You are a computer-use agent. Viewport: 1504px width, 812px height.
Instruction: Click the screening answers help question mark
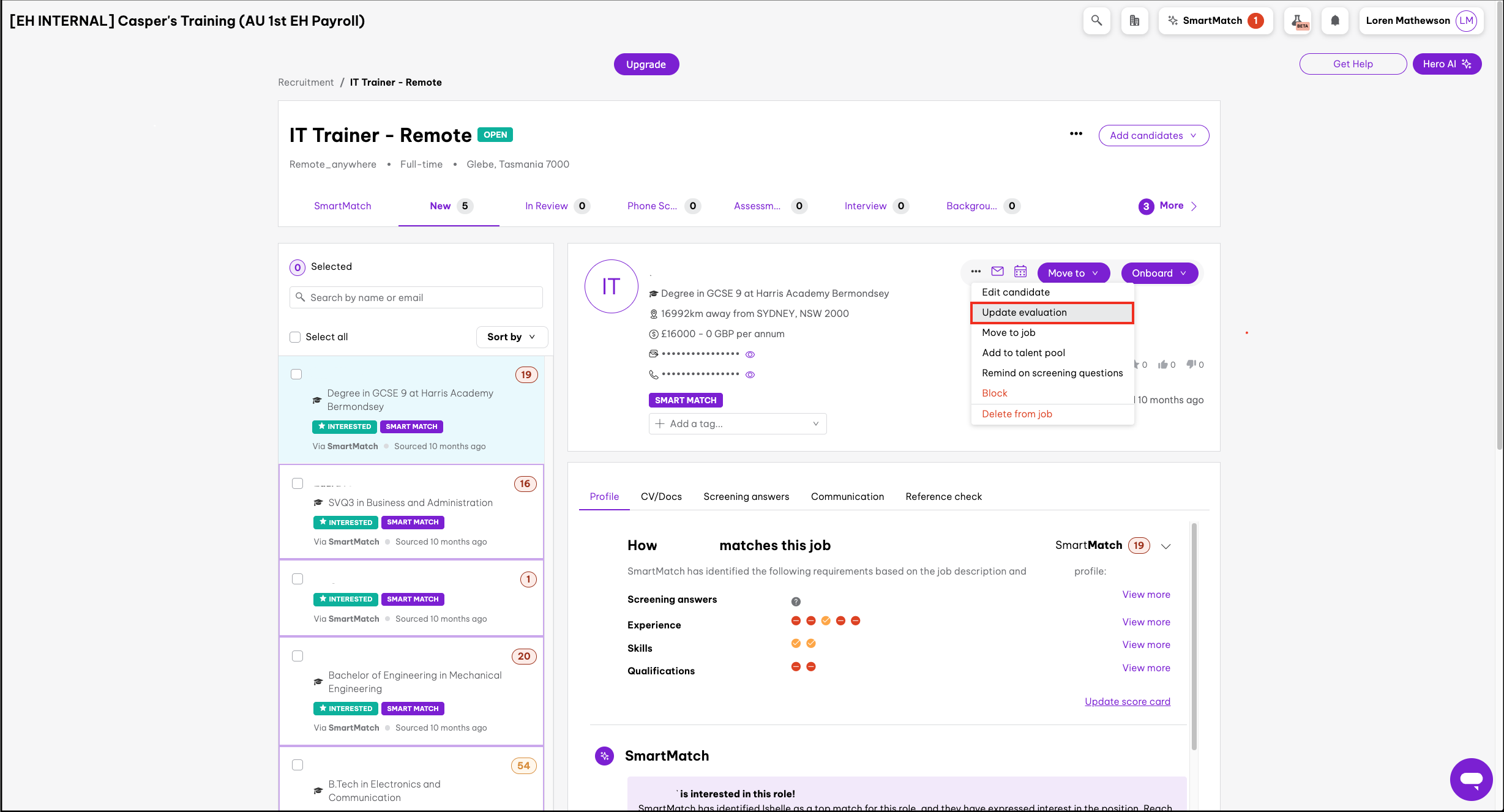pos(796,602)
